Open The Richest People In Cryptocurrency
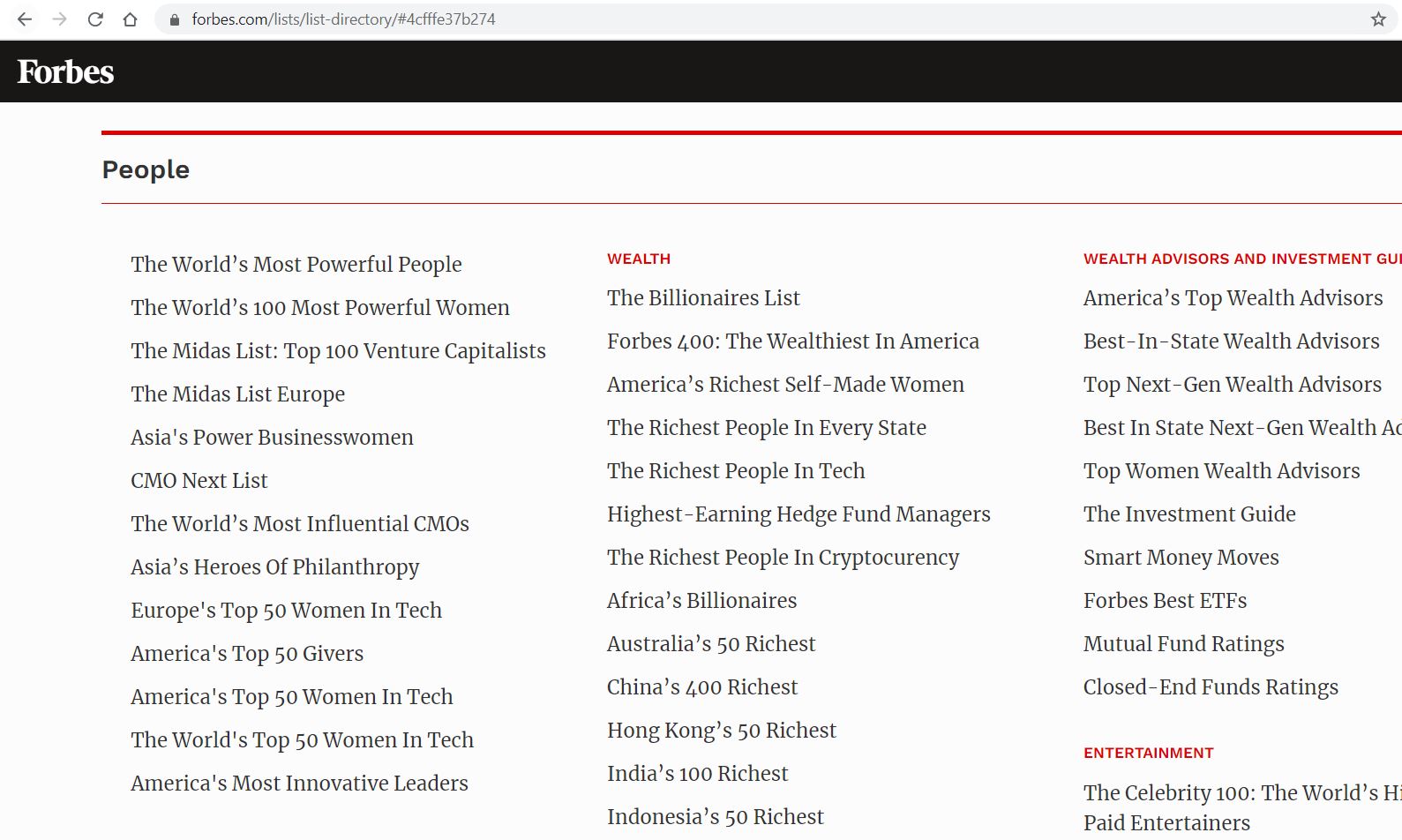 [783, 558]
